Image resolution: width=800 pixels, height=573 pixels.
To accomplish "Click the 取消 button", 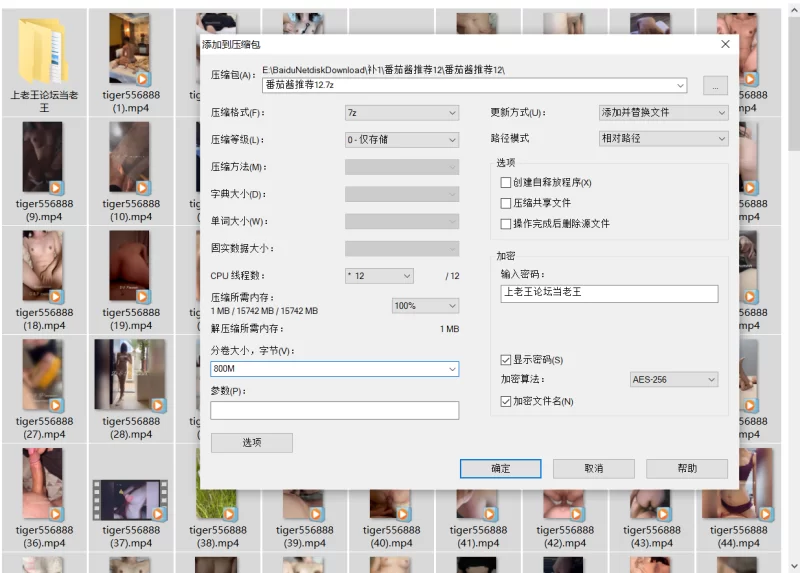I will pos(594,468).
